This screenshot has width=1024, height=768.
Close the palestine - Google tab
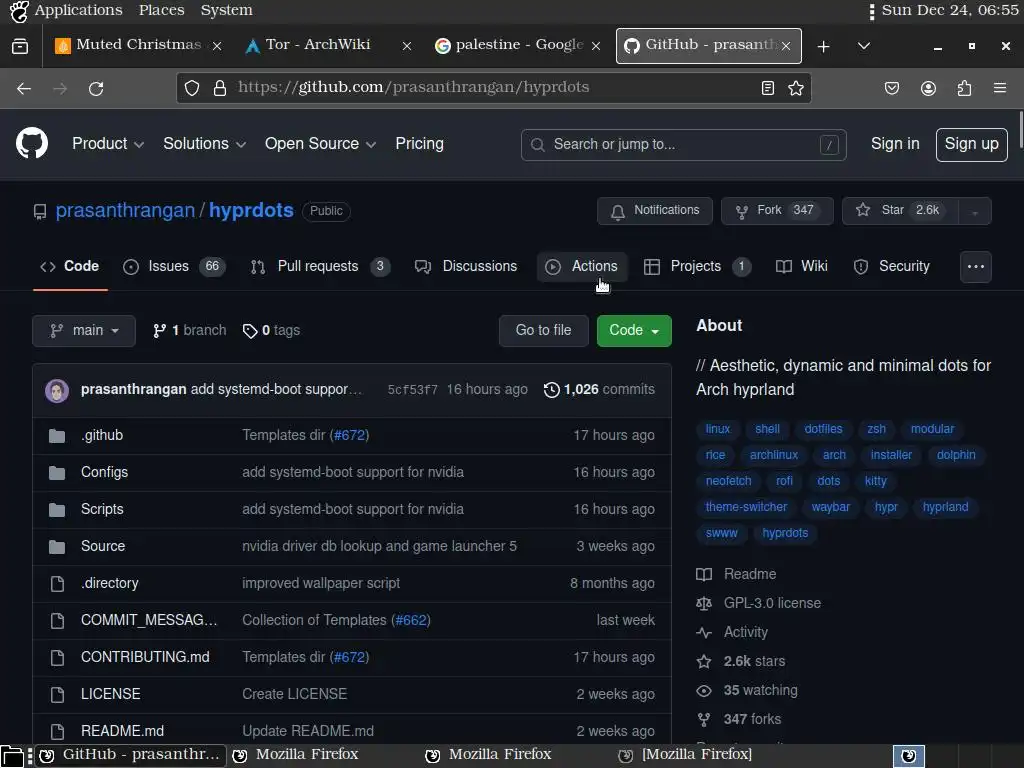[x=596, y=46]
